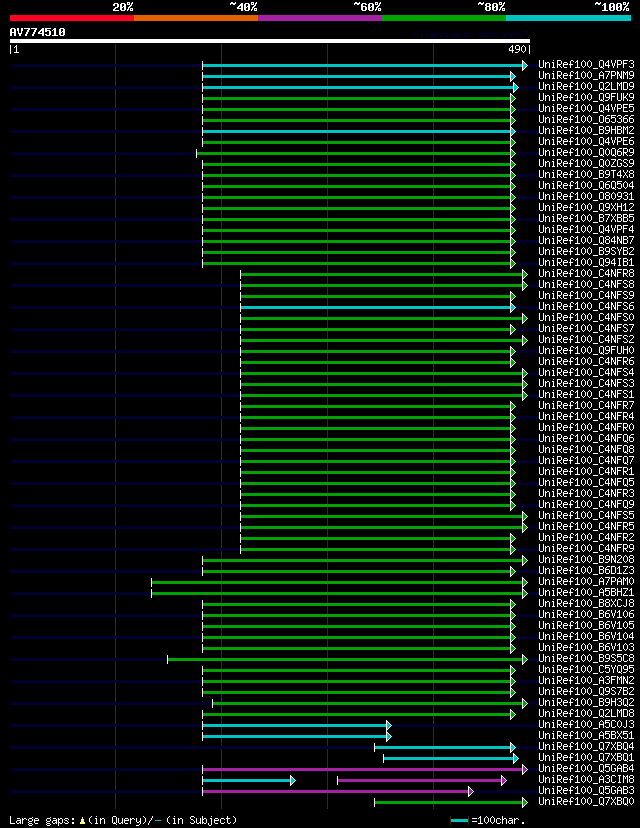This screenshot has width=640, height=828.
Task: Open the UniRef100_Q9FUK9 hit label
Action: point(586,98)
